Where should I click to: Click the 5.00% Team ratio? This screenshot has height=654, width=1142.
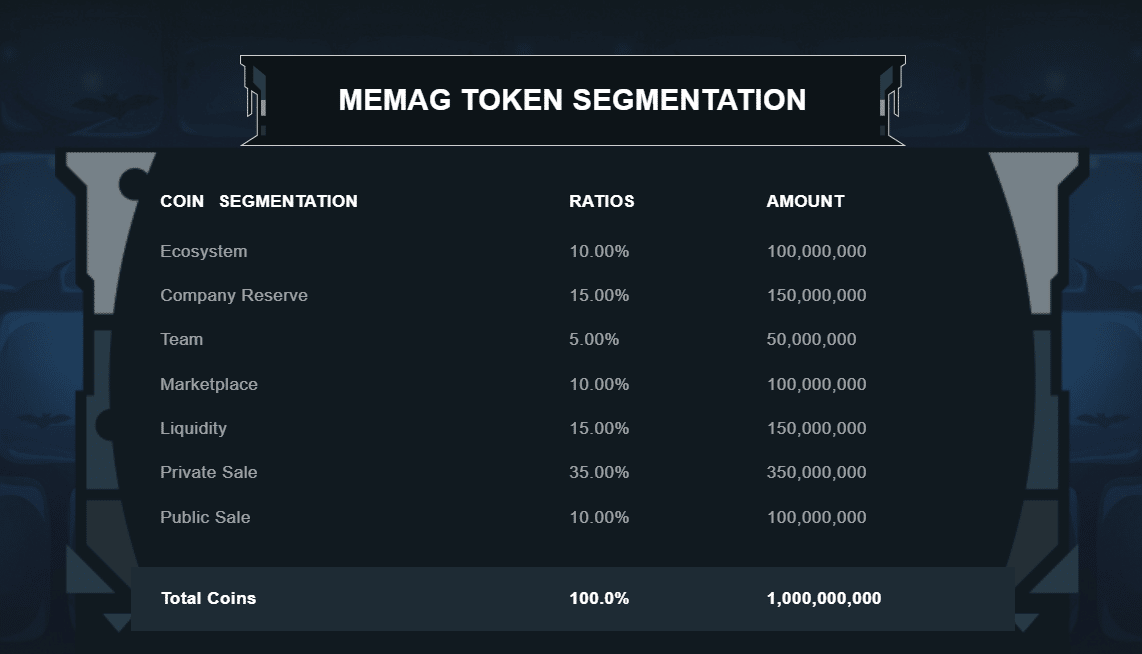coord(594,339)
